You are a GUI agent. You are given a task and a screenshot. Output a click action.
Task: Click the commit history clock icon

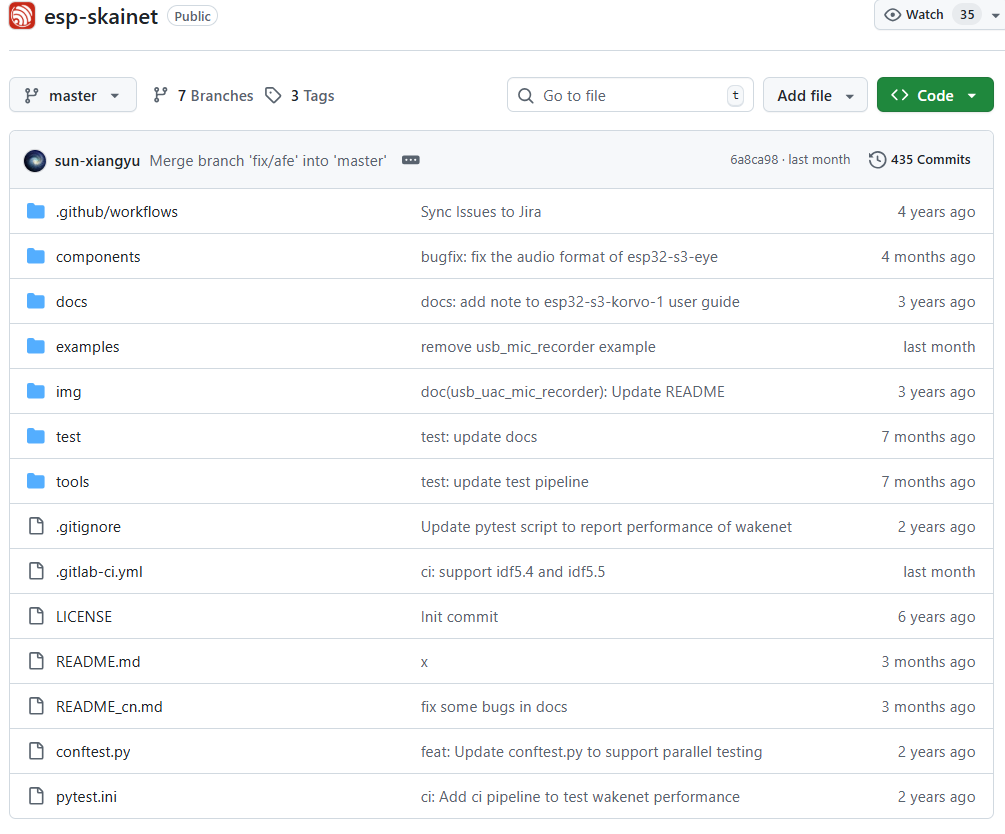pyautogui.click(x=877, y=160)
